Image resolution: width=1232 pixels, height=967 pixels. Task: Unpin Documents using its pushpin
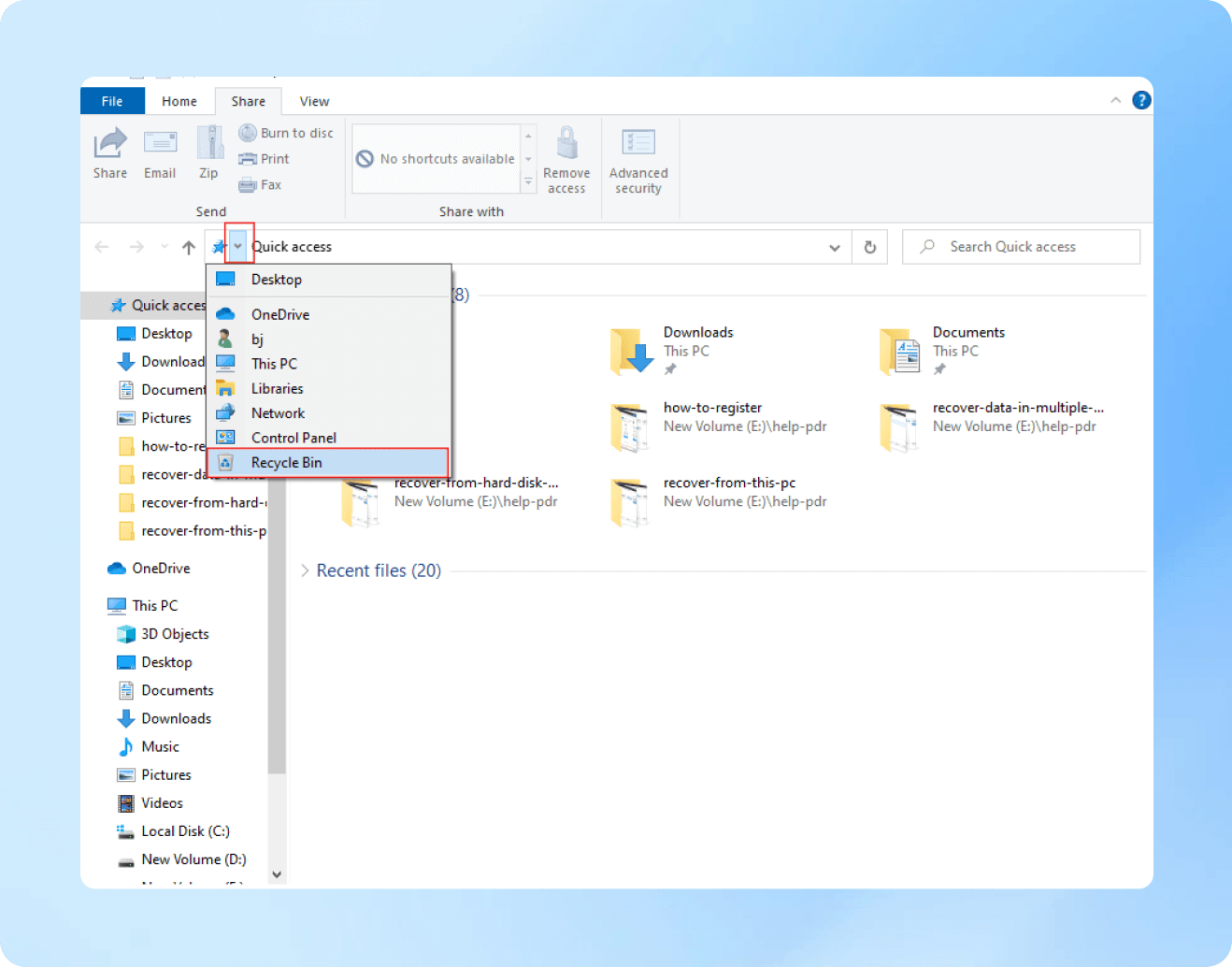[938, 368]
